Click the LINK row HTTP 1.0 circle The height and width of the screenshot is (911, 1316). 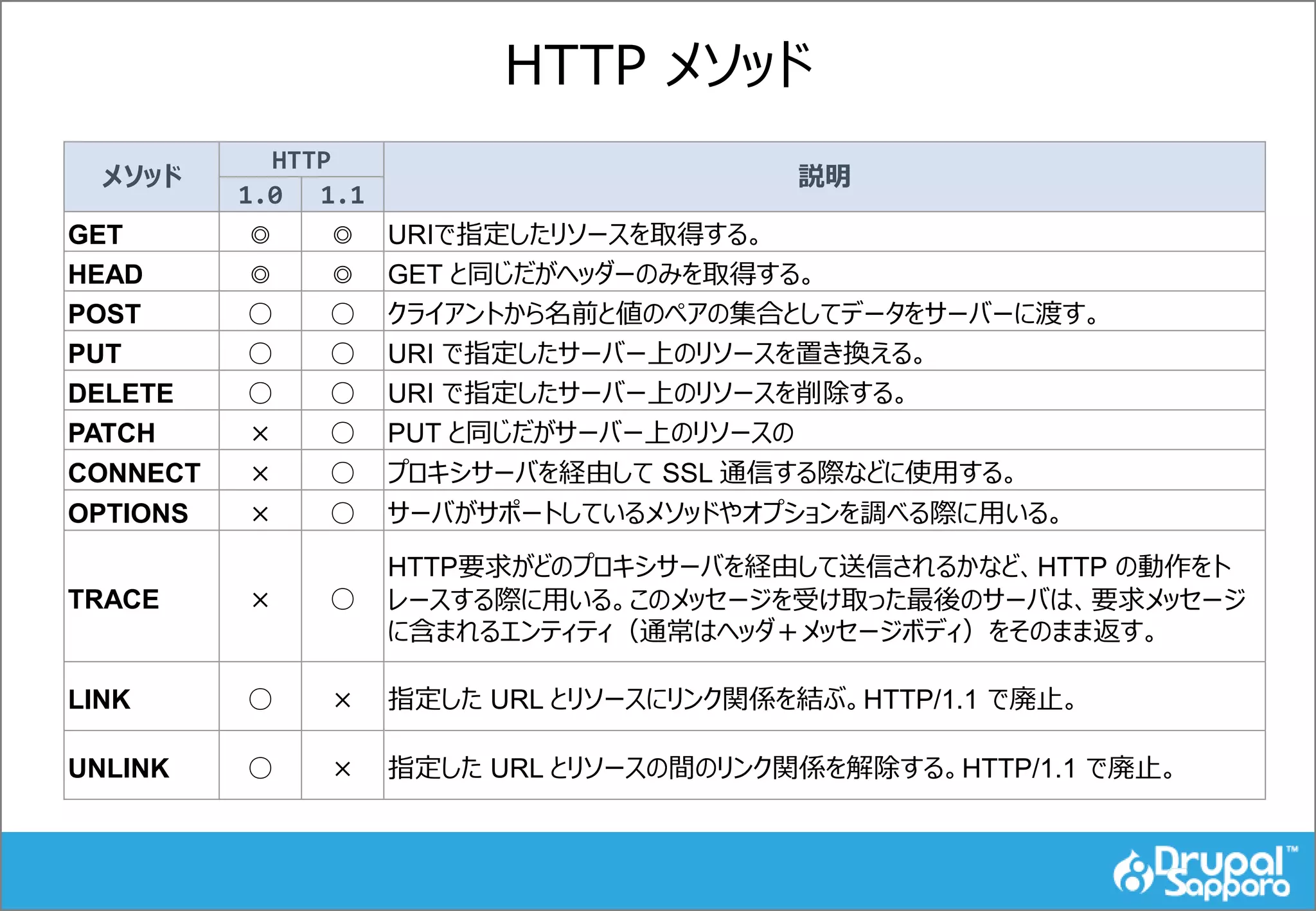tap(260, 699)
